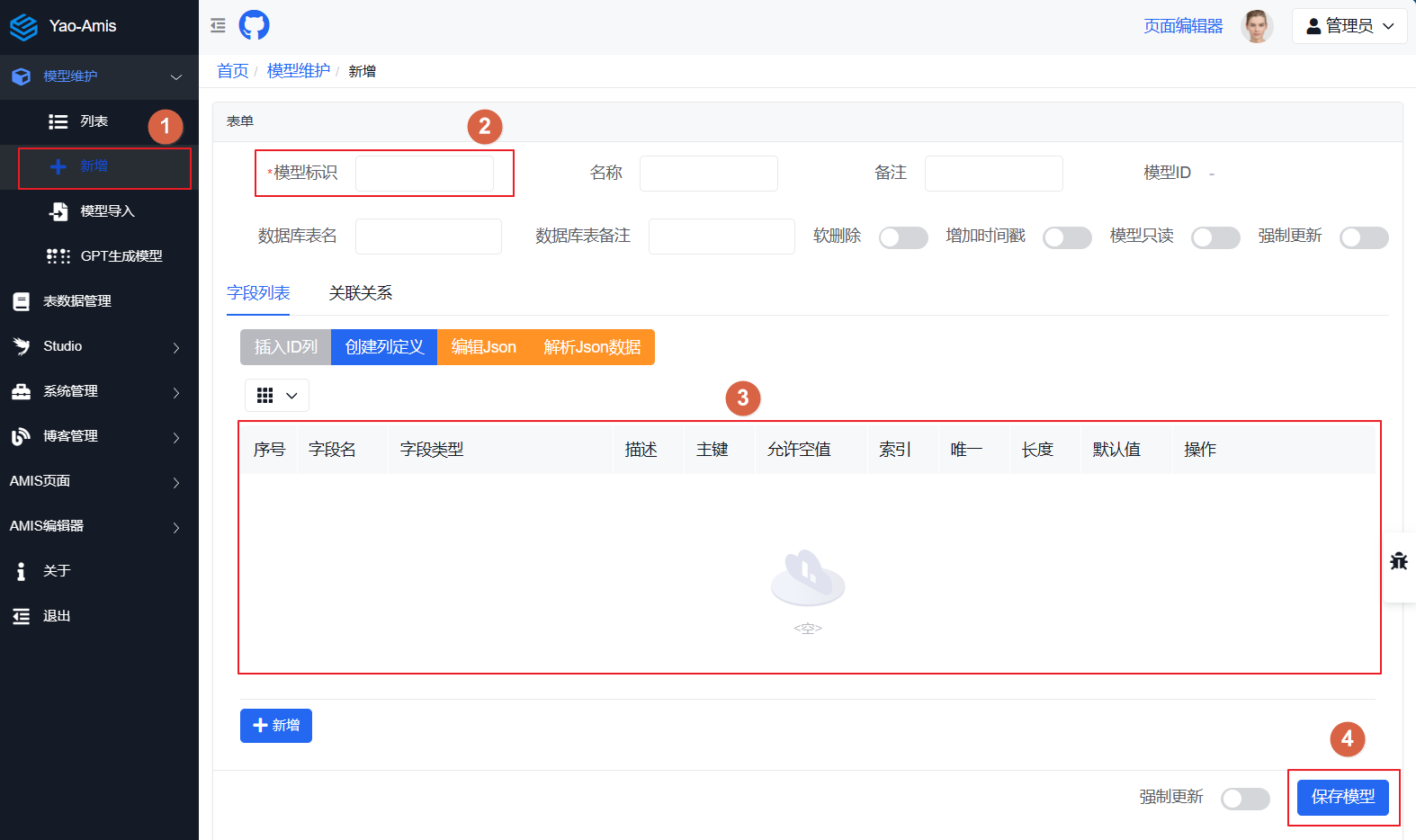Open the column grid selector dropdown
Image resolution: width=1416 pixels, height=840 pixels.
pos(276,396)
